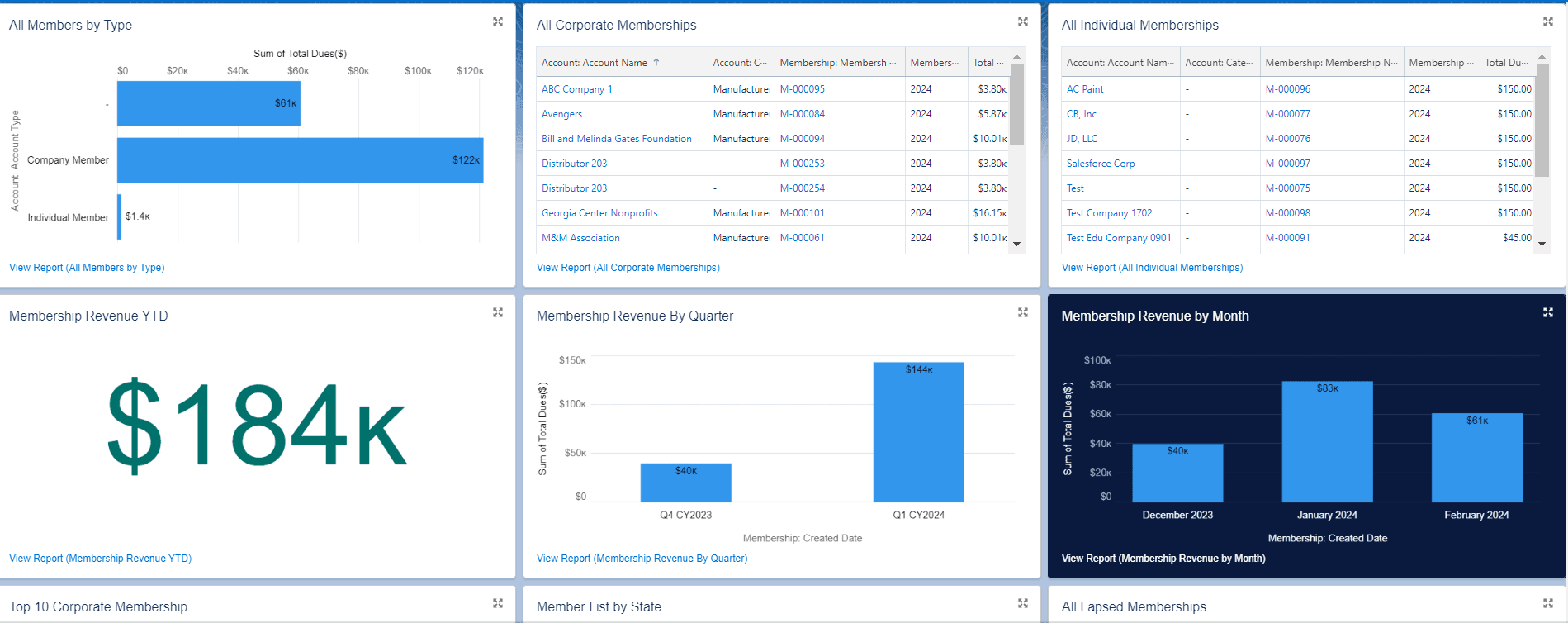Expand the Membership Revenue By Quarter widget
Screen dimensions: 1568x623
[x=1023, y=312]
